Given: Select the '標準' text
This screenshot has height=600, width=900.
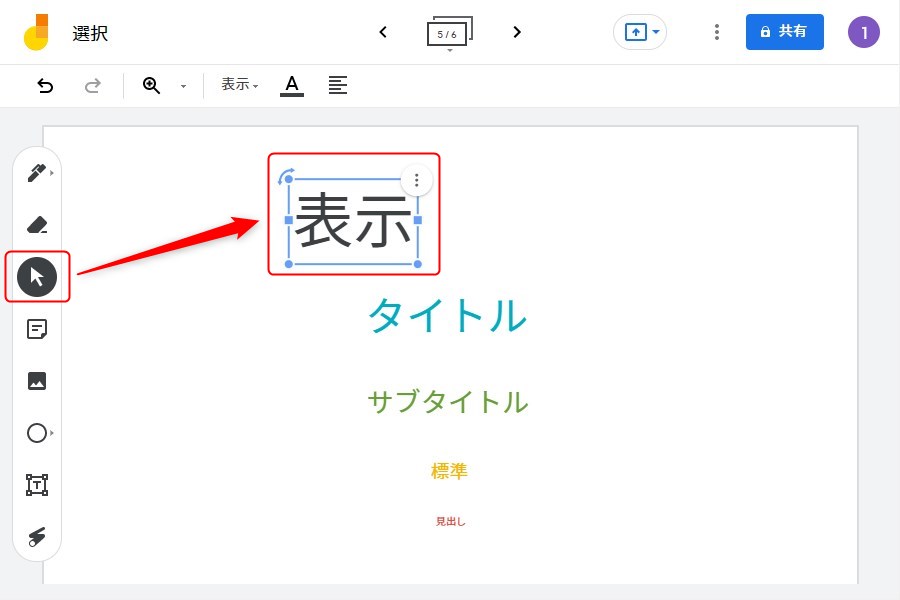Looking at the screenshot, I should [x=449, y=471].
